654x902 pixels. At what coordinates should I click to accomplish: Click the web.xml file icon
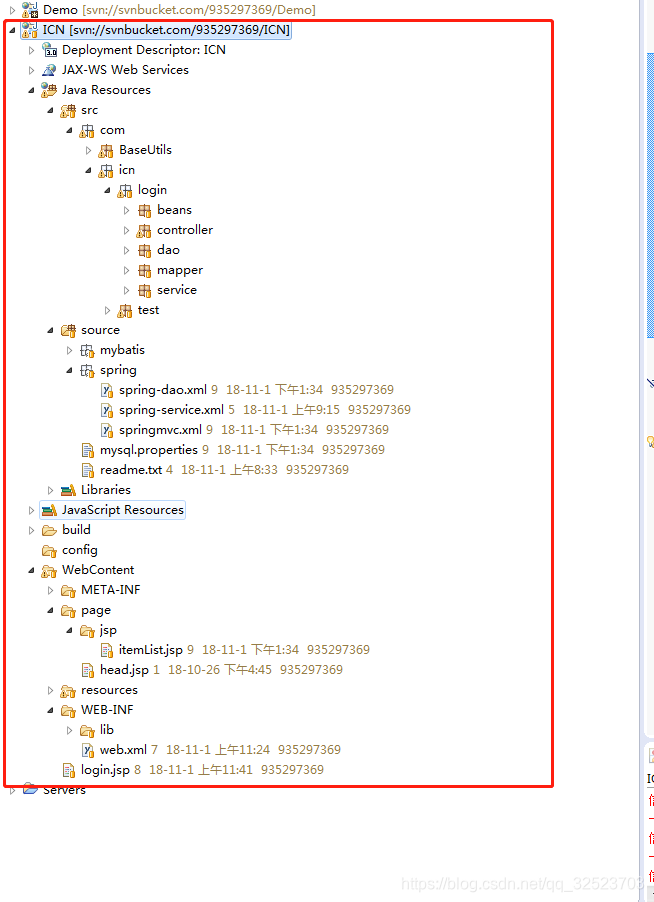pyautogui.click(x=87, y=750)
